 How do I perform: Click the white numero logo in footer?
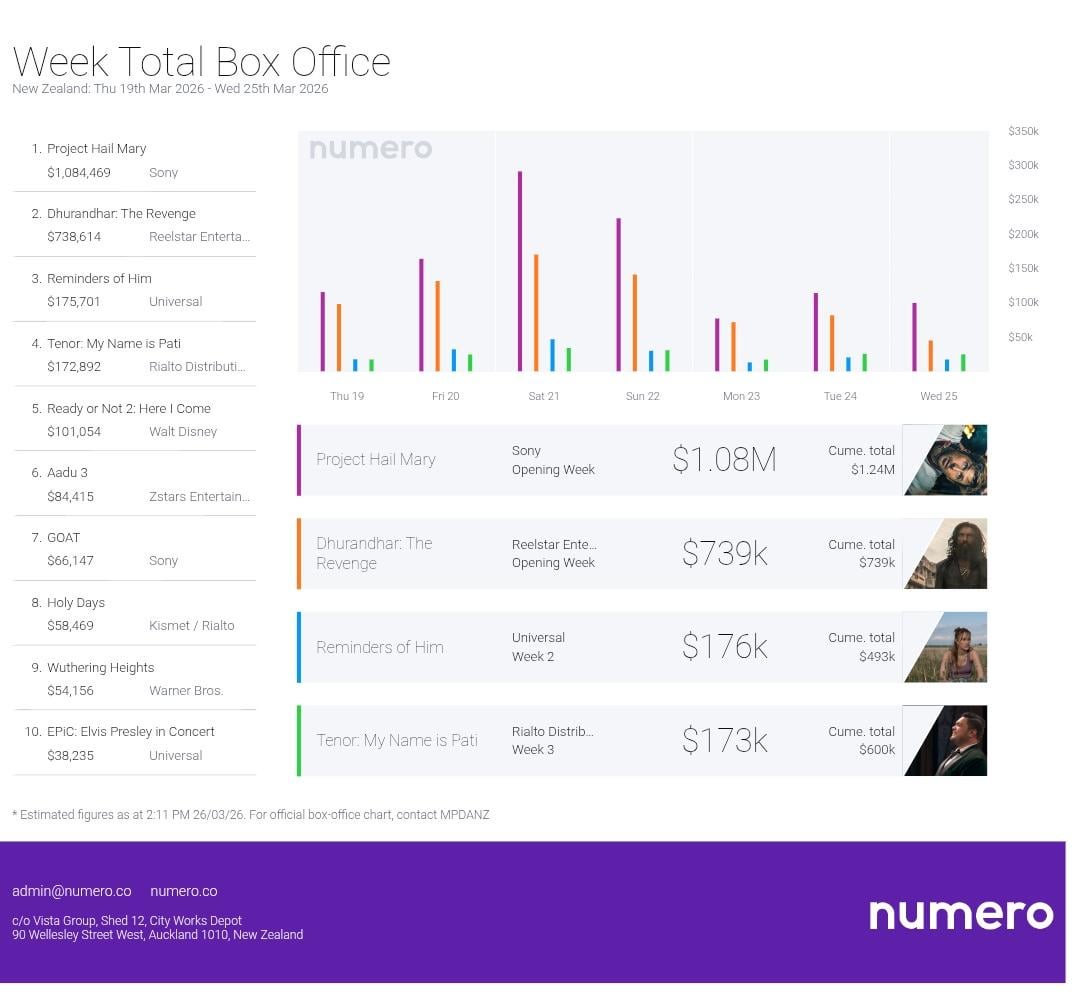coord(960,914)
